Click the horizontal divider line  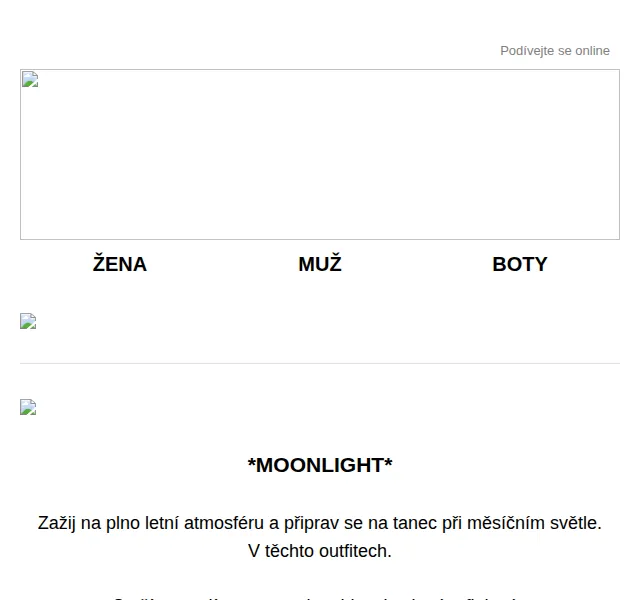320,363
